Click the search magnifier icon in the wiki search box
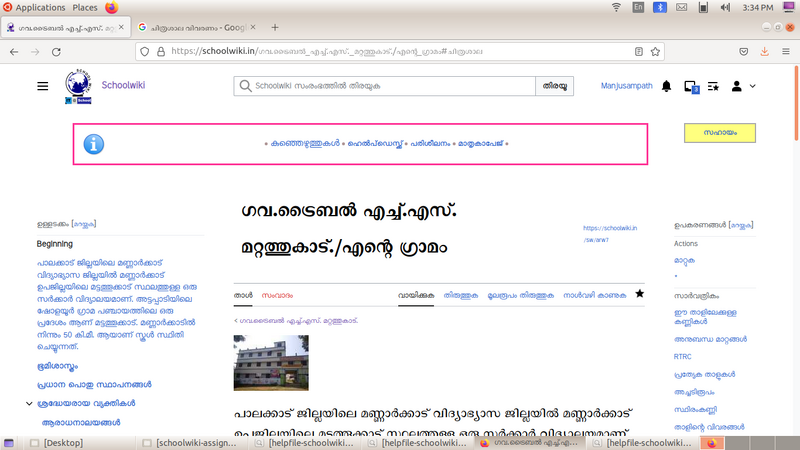Viewport: 800px width, 450px height. 245,86
